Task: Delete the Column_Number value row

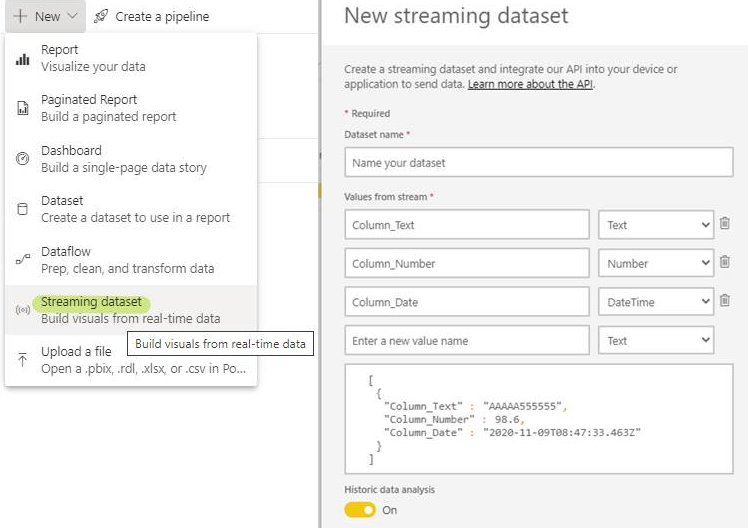Action: pos(725,262)
